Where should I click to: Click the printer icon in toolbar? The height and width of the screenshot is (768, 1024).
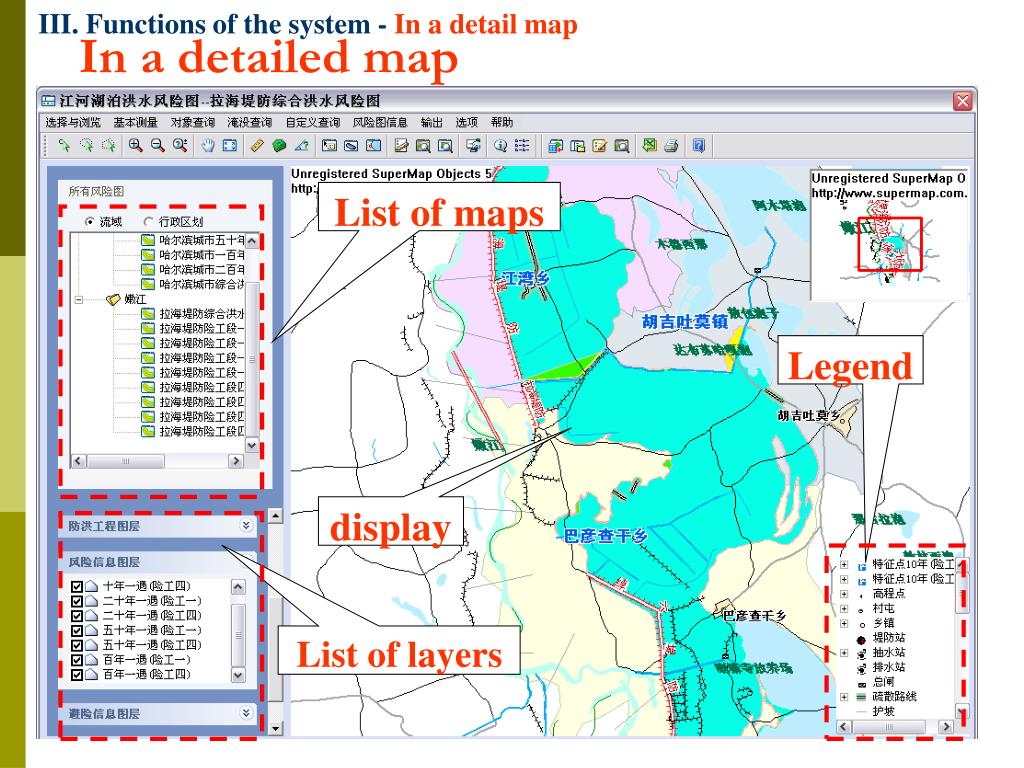pyautogui.click(x=671, y=145)
